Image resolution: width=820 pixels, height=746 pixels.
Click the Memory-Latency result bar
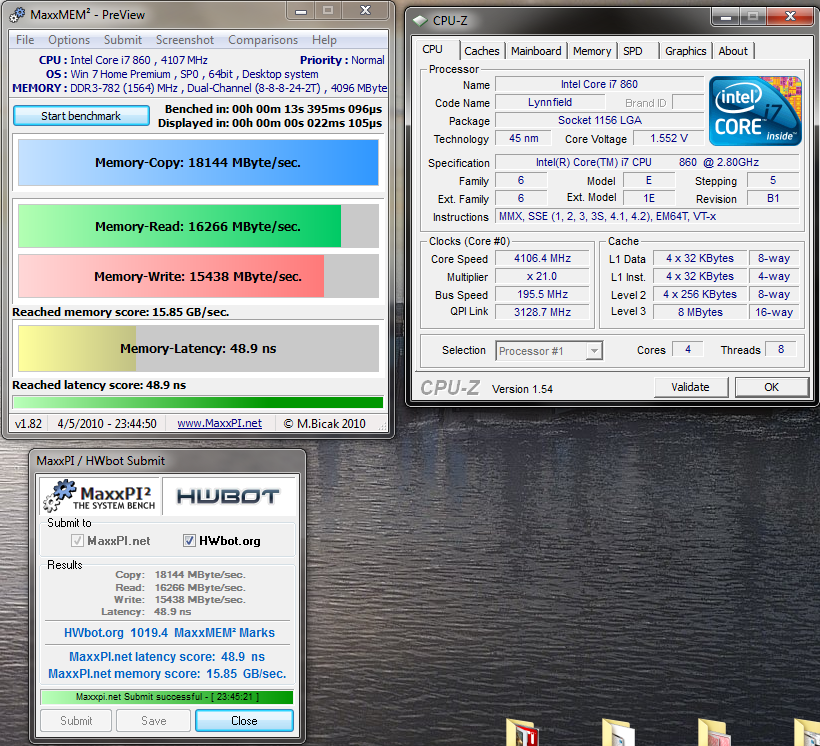tap(198, 348)
